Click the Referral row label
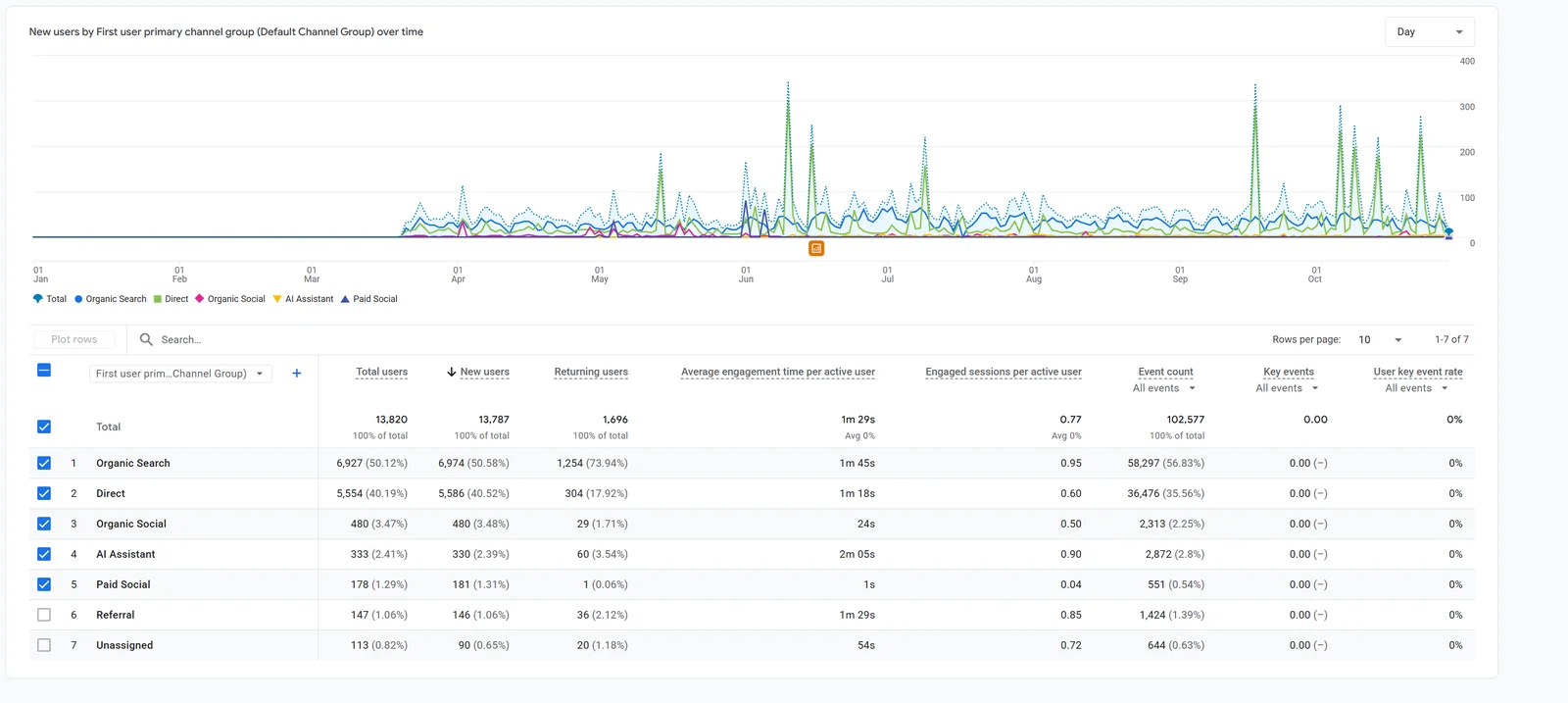The height and width of the screenshot is (703, 1568). click(116, 615)
